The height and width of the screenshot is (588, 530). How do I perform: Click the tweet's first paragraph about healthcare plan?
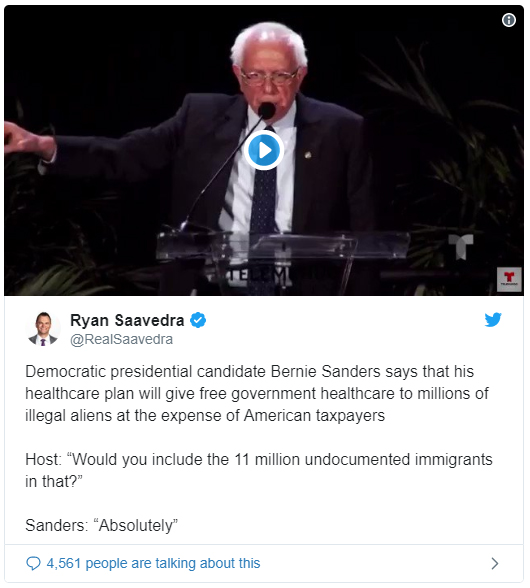(257, 394)
